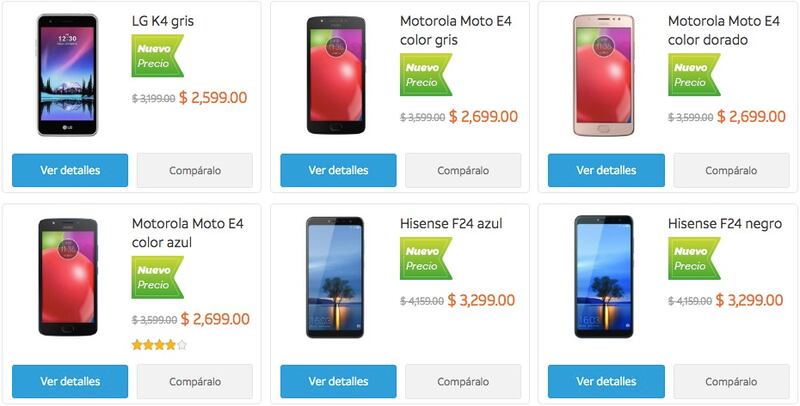Open the LG K4 gris phone image
The height and width of the screenshot is (406, 800).
click(x=67, y=75)
